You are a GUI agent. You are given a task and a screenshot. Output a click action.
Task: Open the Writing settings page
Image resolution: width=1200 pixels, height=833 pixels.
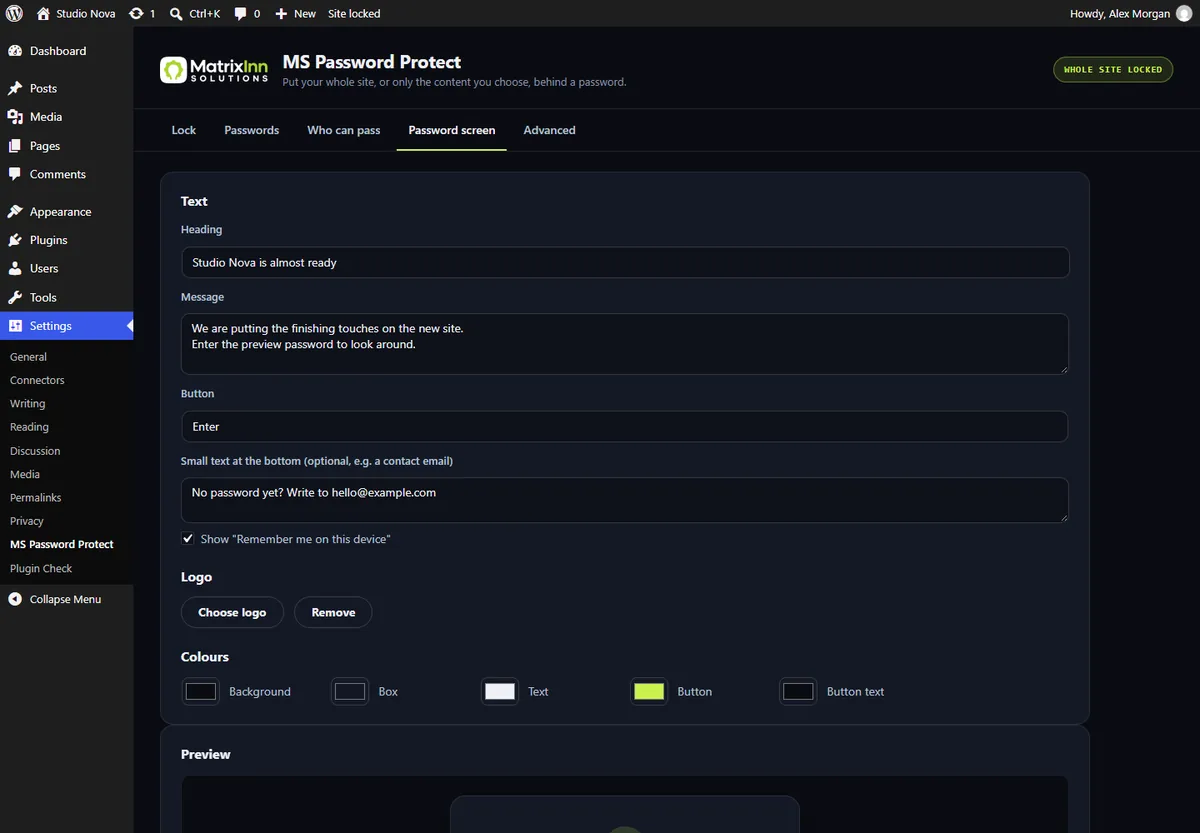[x=27, y=404]
